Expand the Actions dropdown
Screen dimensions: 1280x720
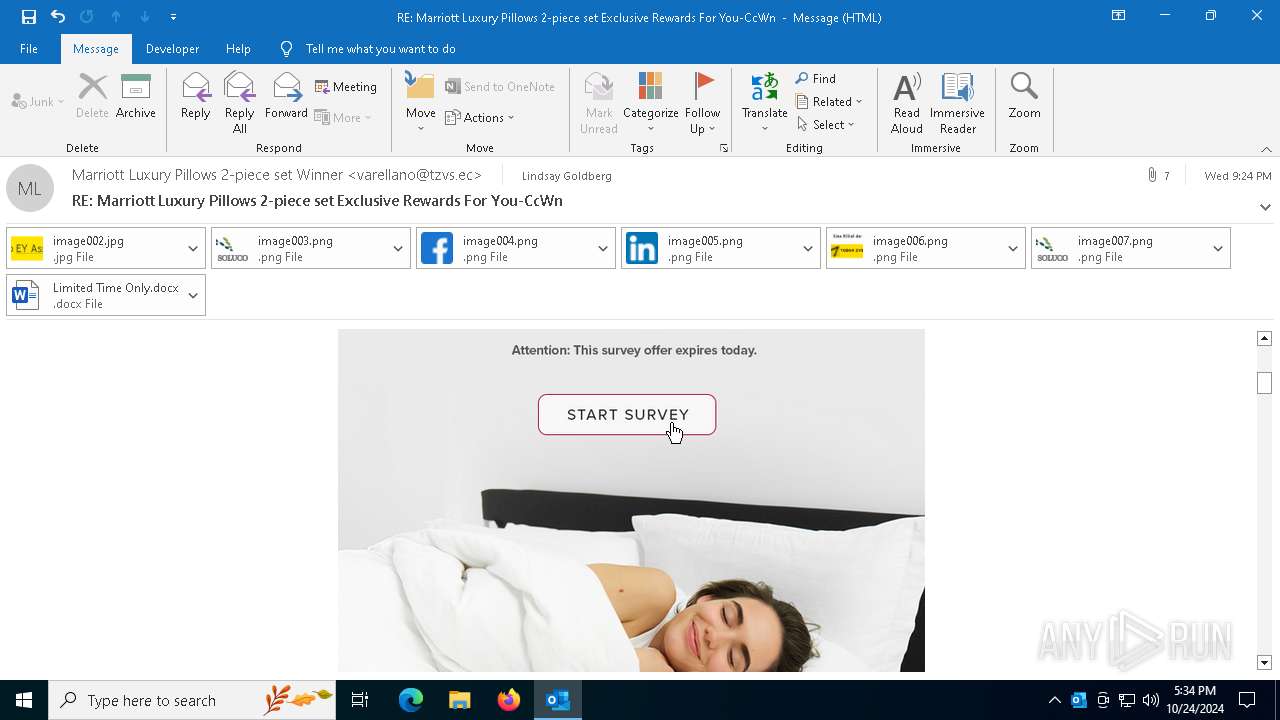pyautogui.click(x=480, y=117)
